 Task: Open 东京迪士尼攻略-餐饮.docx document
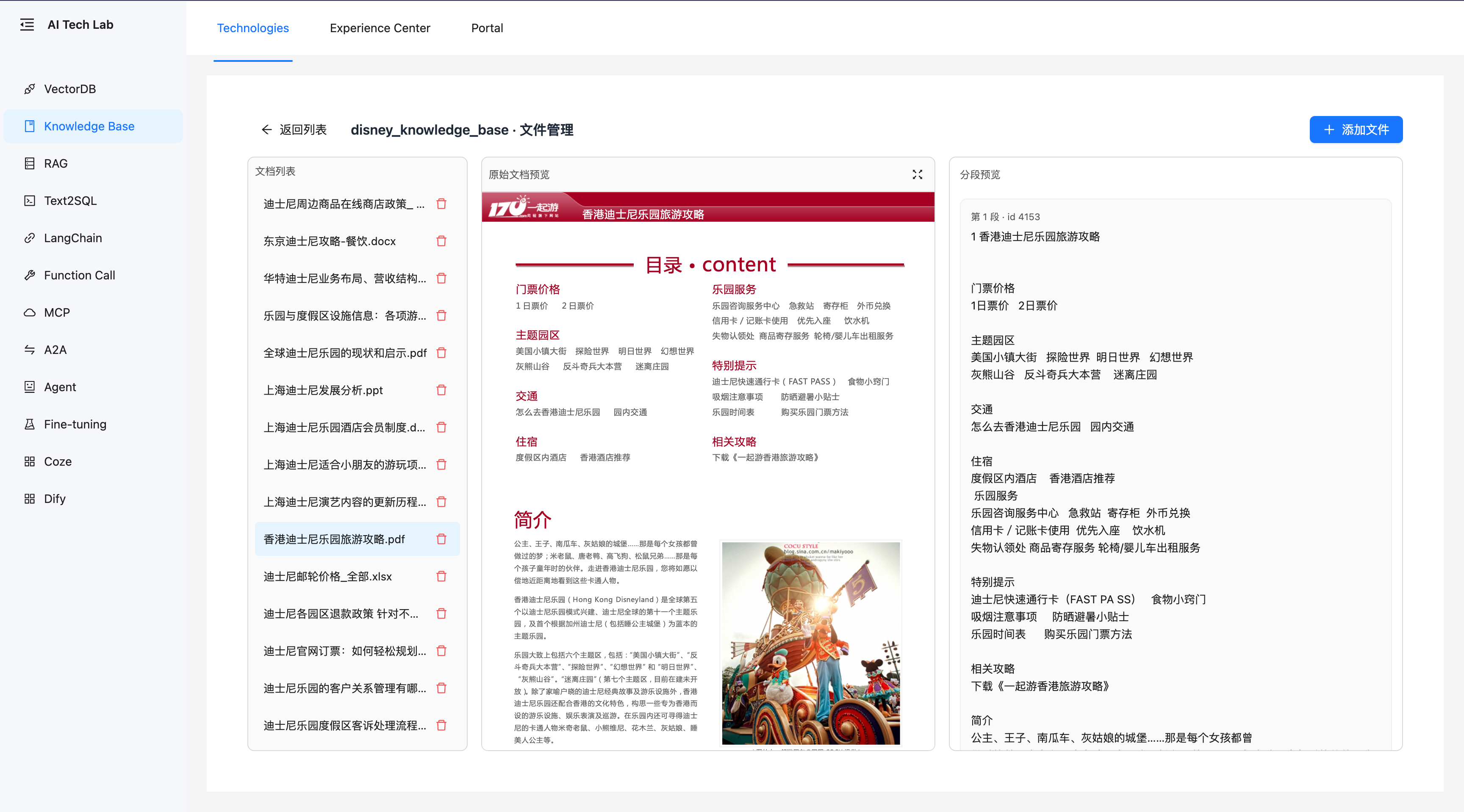tap(330, 241)
